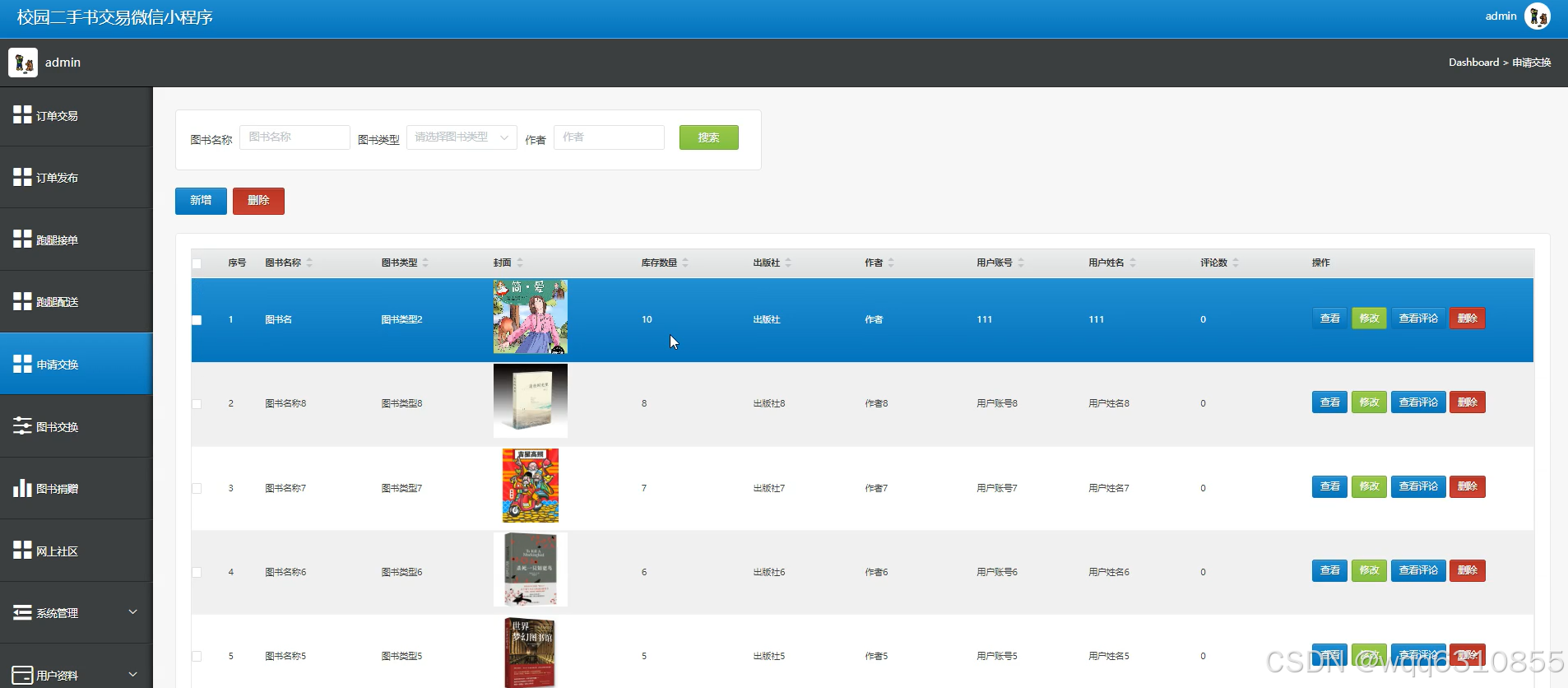Image resolution: width=1568 pixels, height=688 pixels.
Task: Check the checkbox for row 1 图书名
Action: (x=197, y=320)
